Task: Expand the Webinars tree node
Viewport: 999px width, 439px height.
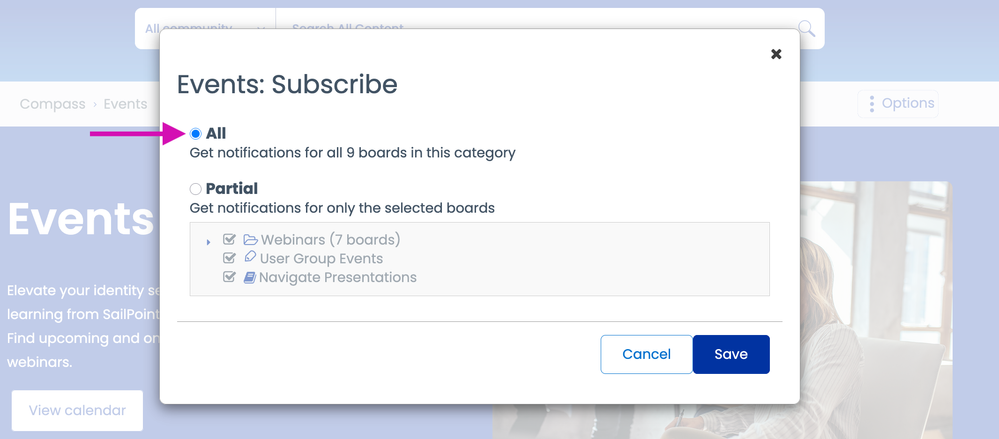Action: (x=208, y=241)
